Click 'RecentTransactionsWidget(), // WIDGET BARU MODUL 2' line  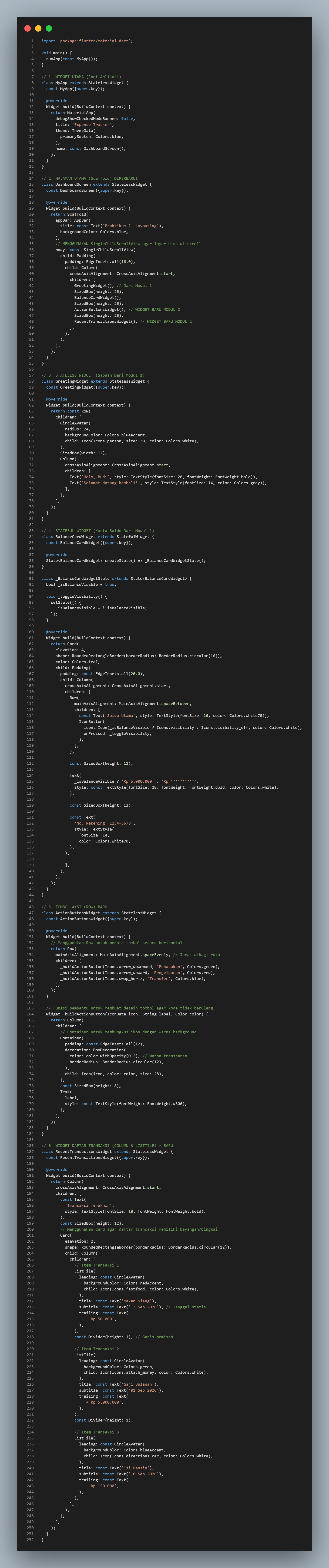point(133,321)
